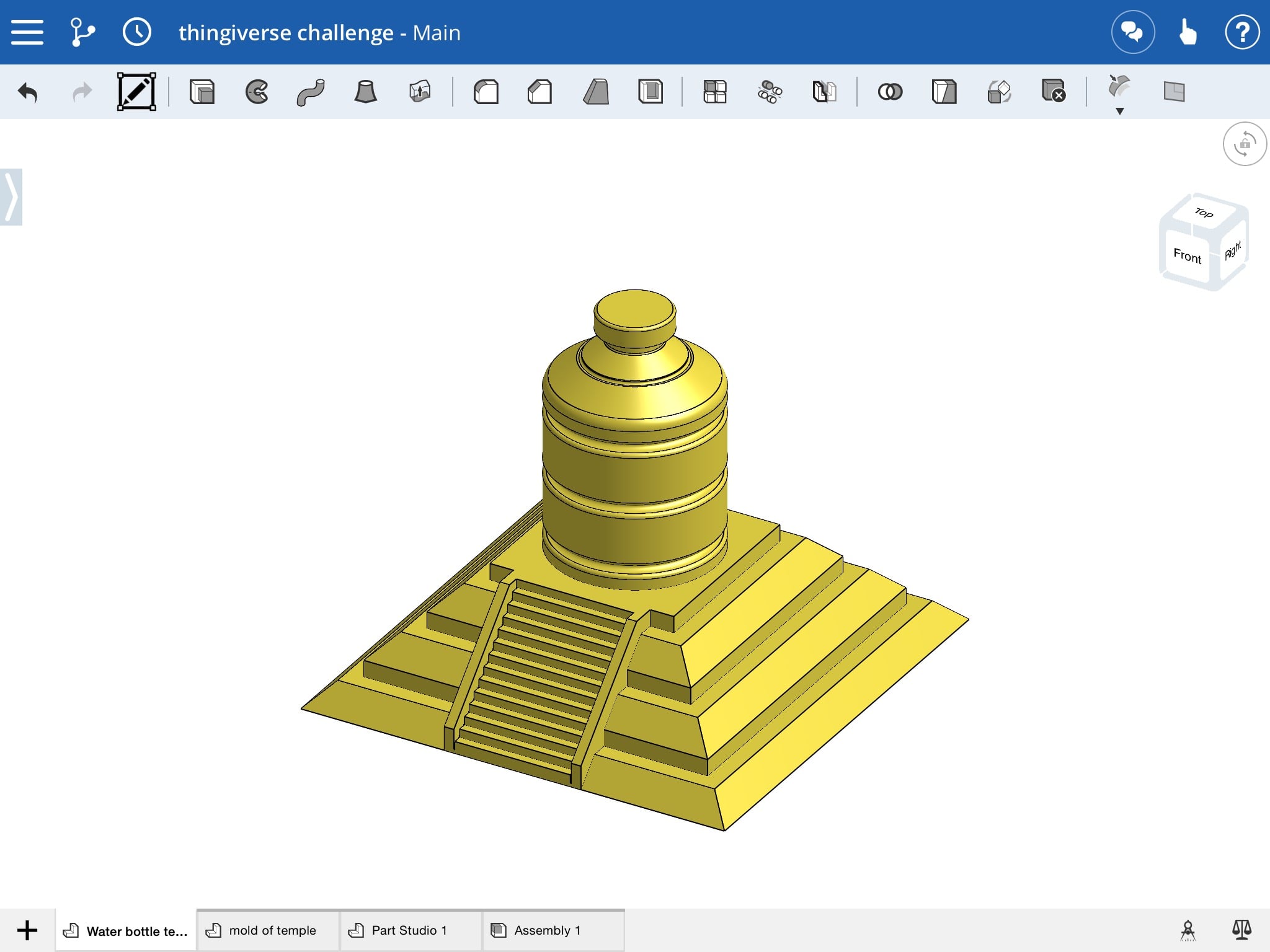Toggle the rotation lock button

click(x=1245, y=144)
